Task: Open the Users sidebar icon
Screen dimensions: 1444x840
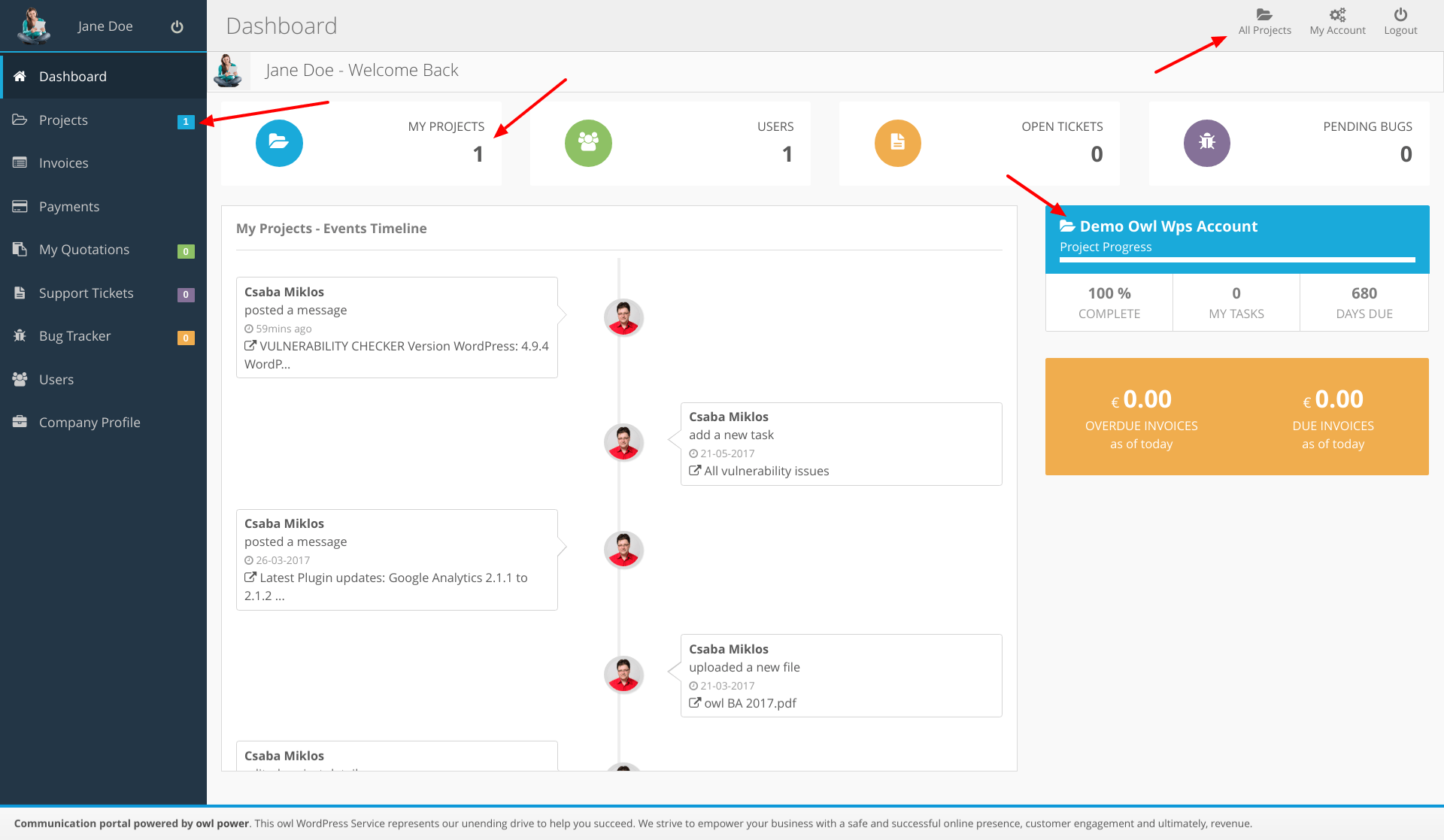Action: tap(20, 378)
